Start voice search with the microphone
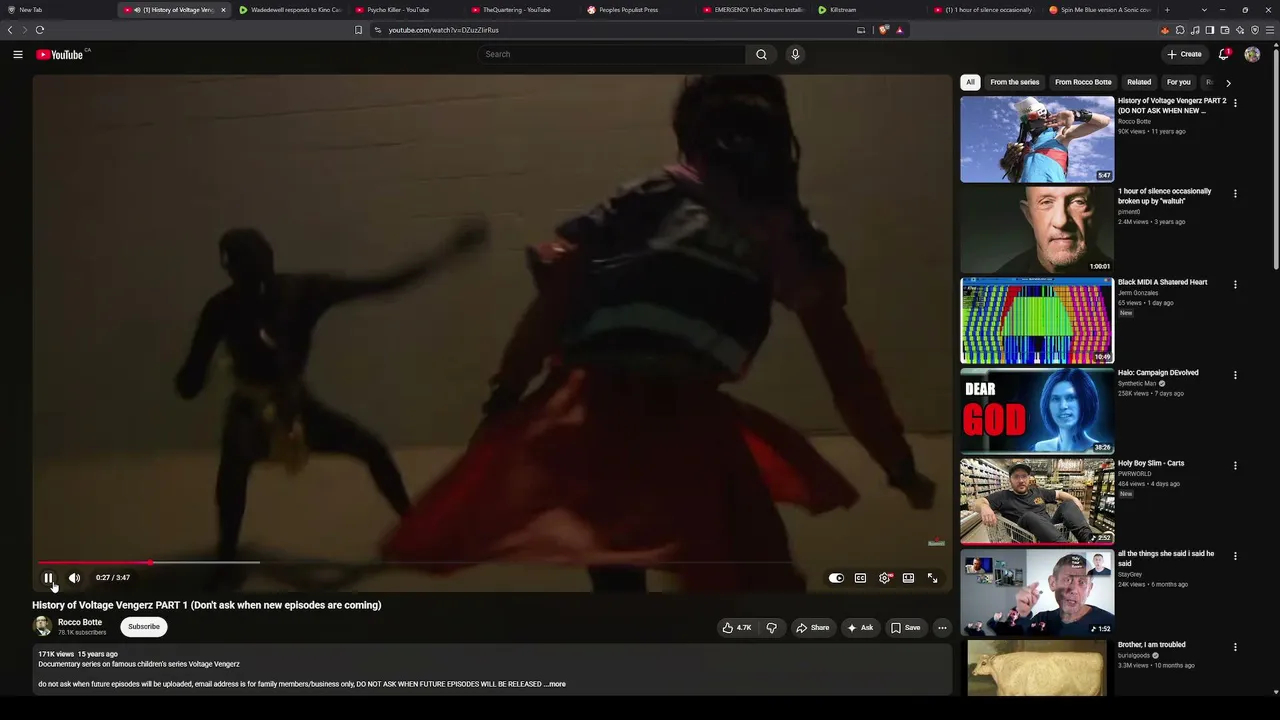1280x720 pixels. [x=795, y=54]
